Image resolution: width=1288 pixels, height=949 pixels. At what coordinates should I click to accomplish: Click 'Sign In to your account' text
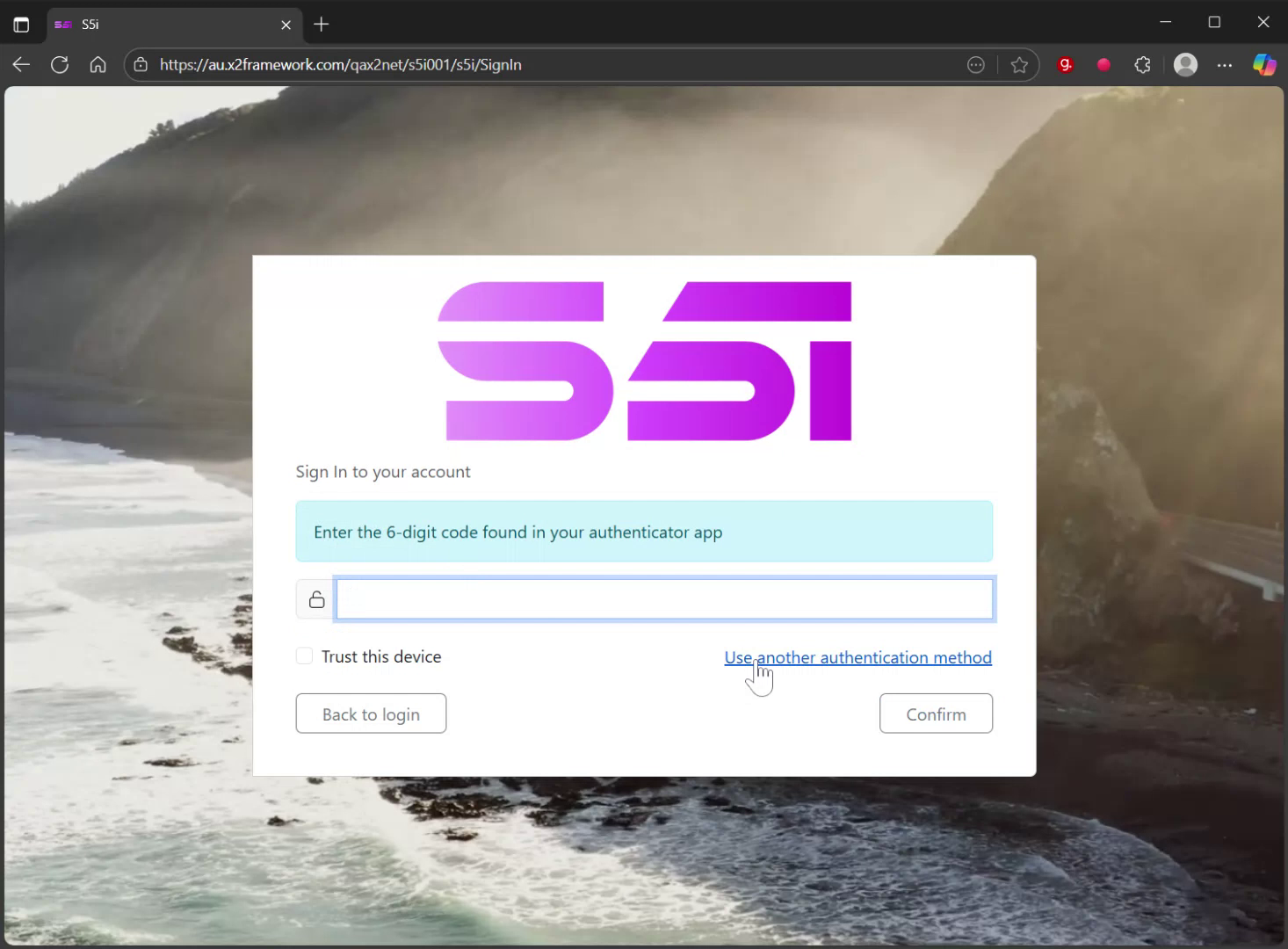click(x=383, y=472)
